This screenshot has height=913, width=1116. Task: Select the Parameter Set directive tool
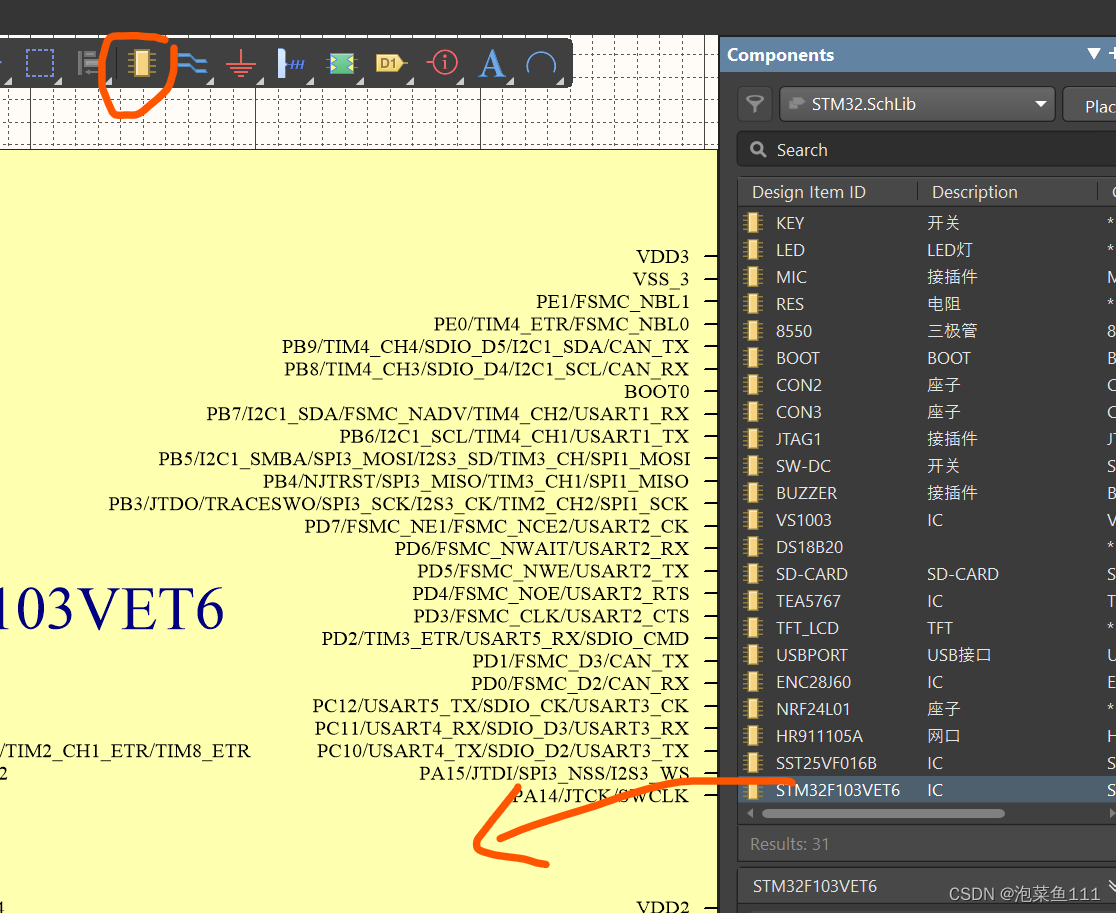[x=442, y=63]
